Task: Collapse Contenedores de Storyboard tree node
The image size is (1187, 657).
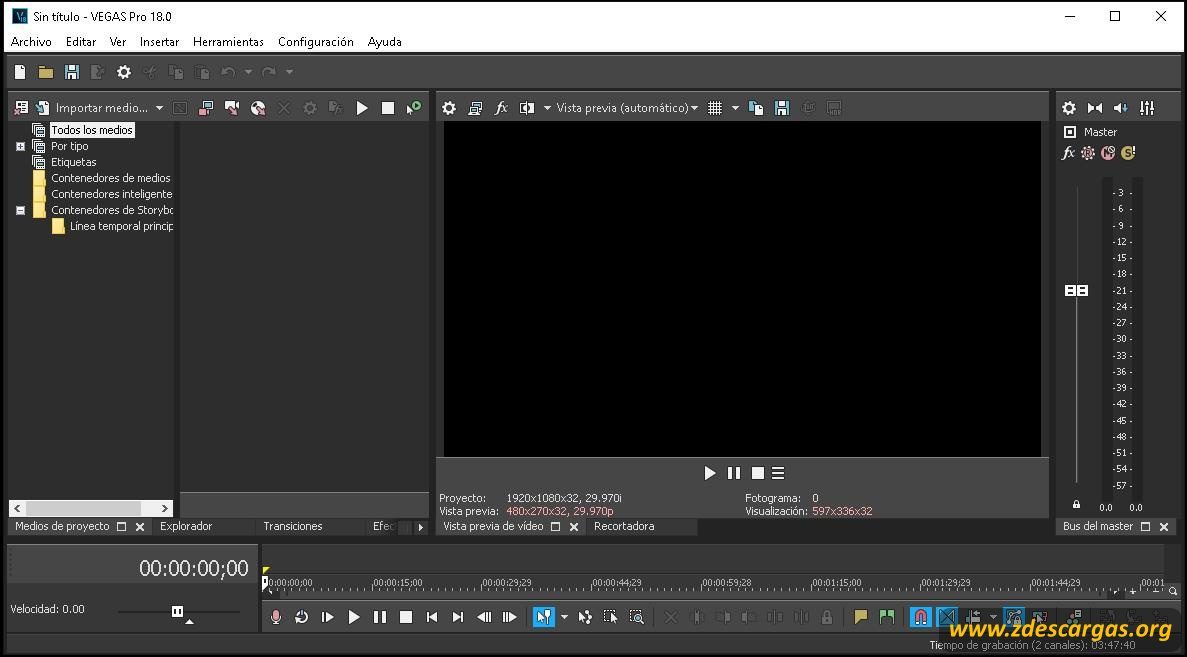Action: point(20,210)
